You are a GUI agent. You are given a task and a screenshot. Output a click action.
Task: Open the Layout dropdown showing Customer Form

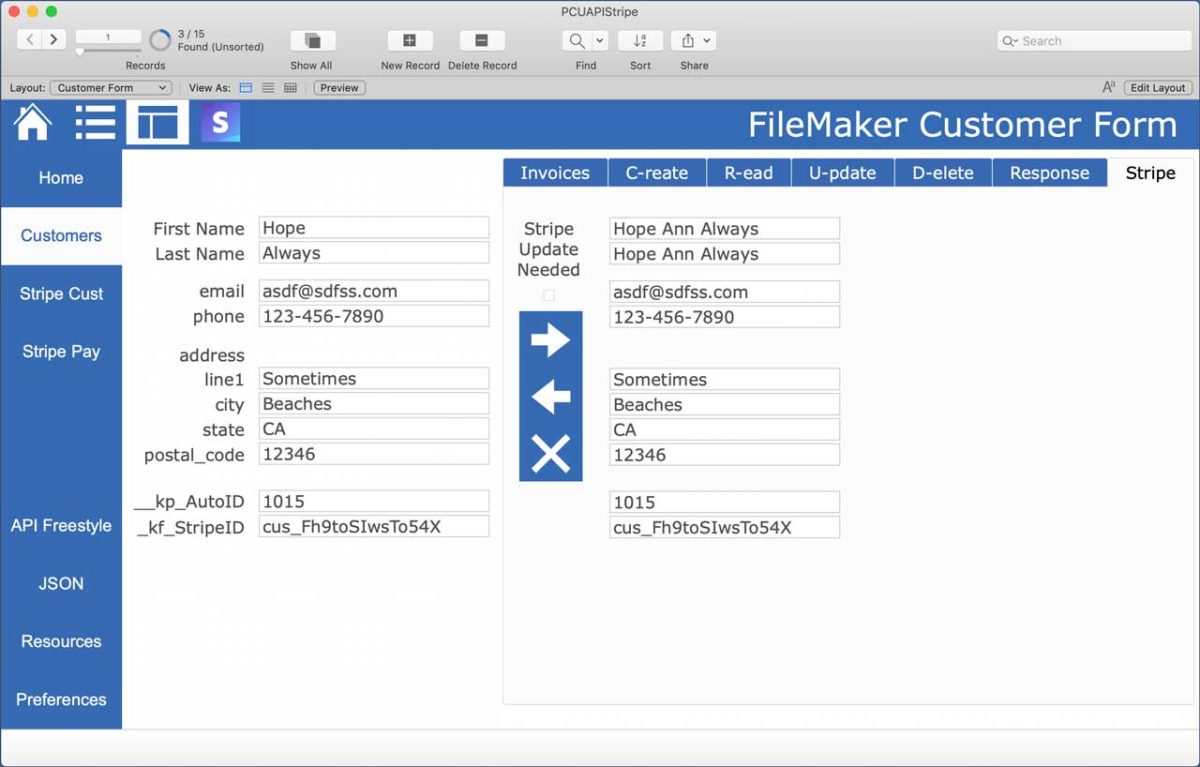pos(110,87)
